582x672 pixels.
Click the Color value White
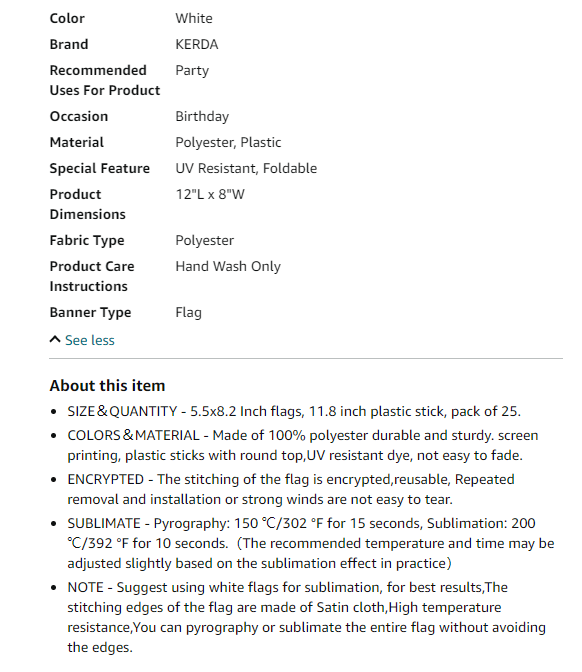tap(194, 18)
